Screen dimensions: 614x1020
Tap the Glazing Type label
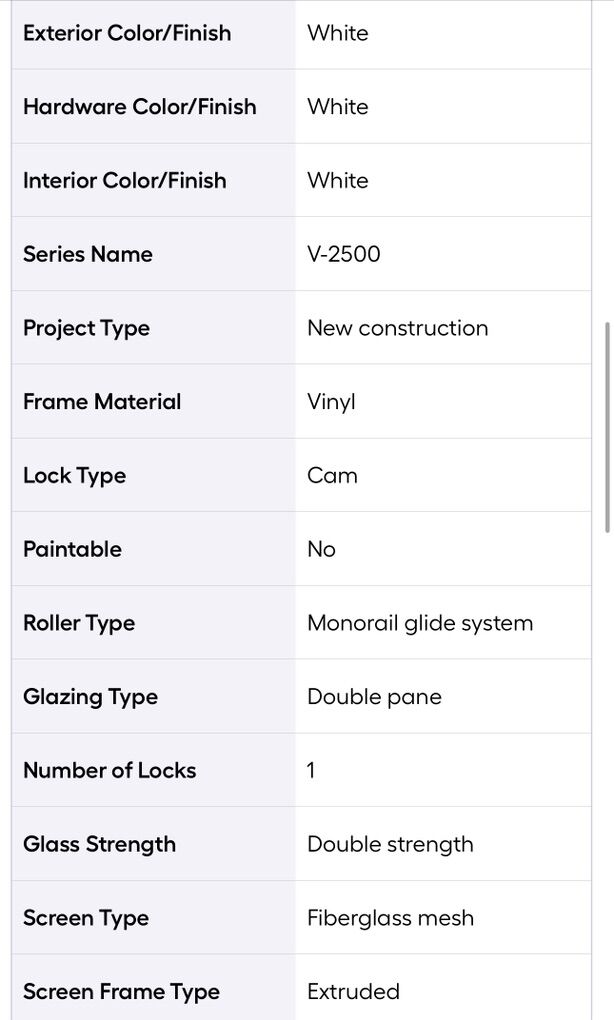point(90,697)
